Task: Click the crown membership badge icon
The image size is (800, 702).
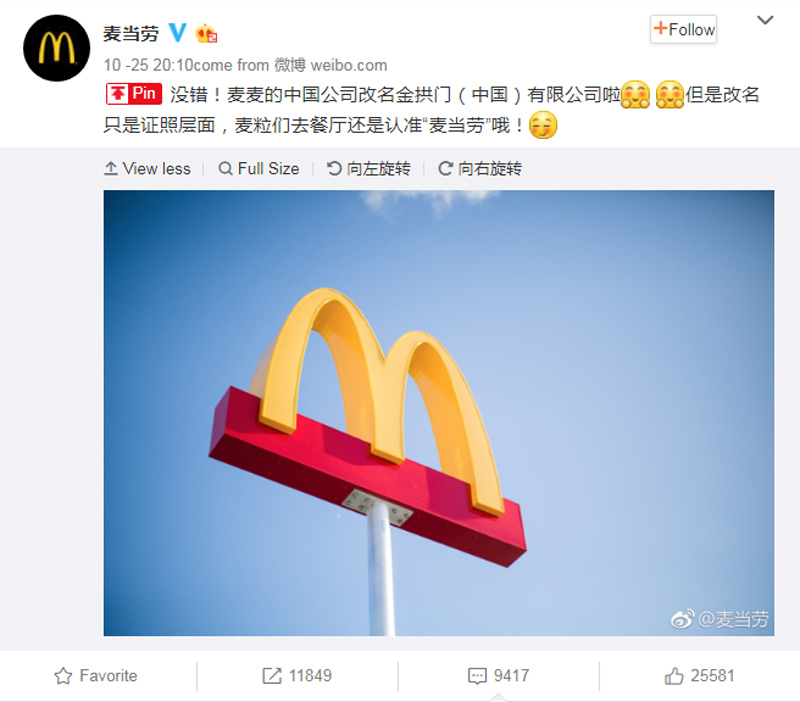Action: 206,34
